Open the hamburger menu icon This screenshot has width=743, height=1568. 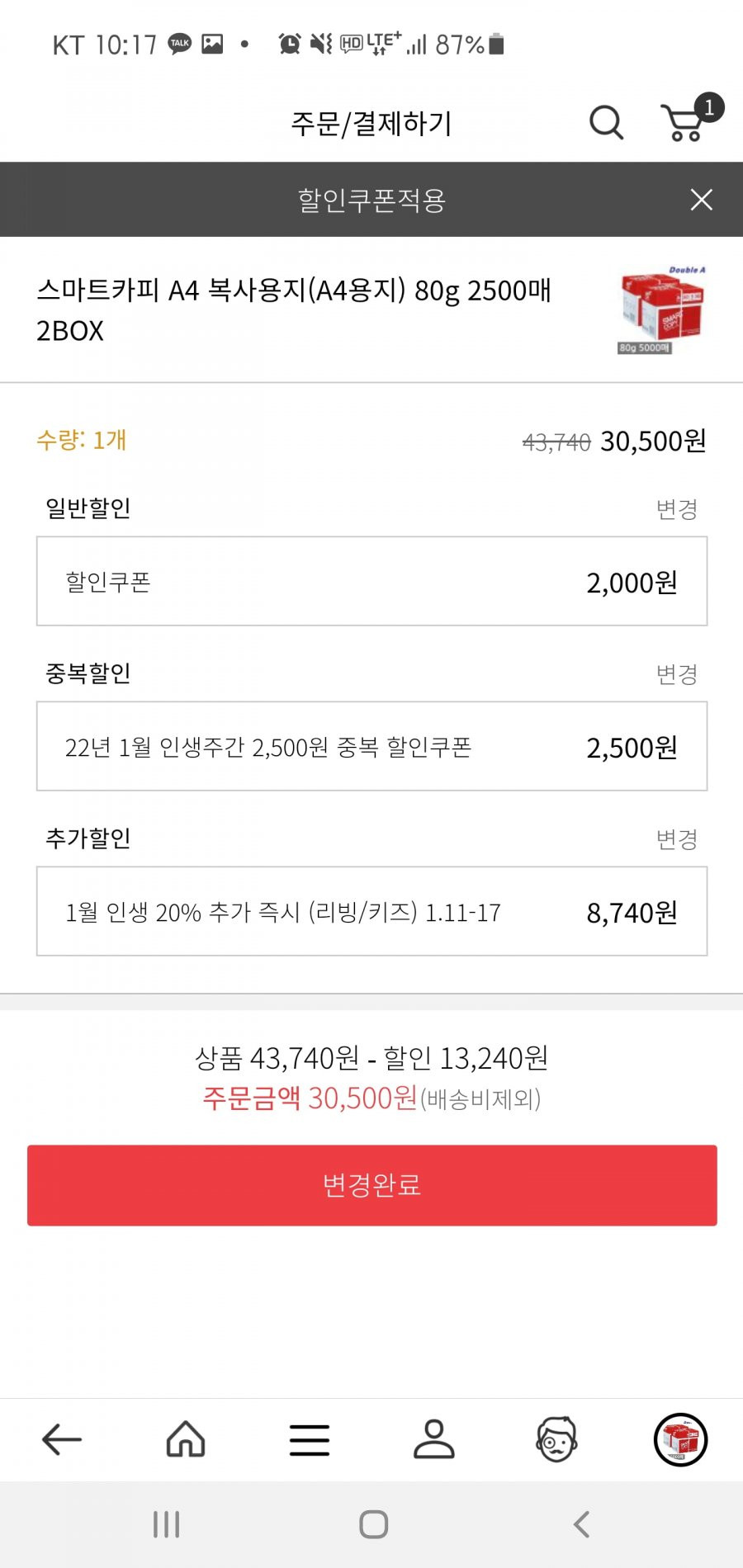[310, 1440]
